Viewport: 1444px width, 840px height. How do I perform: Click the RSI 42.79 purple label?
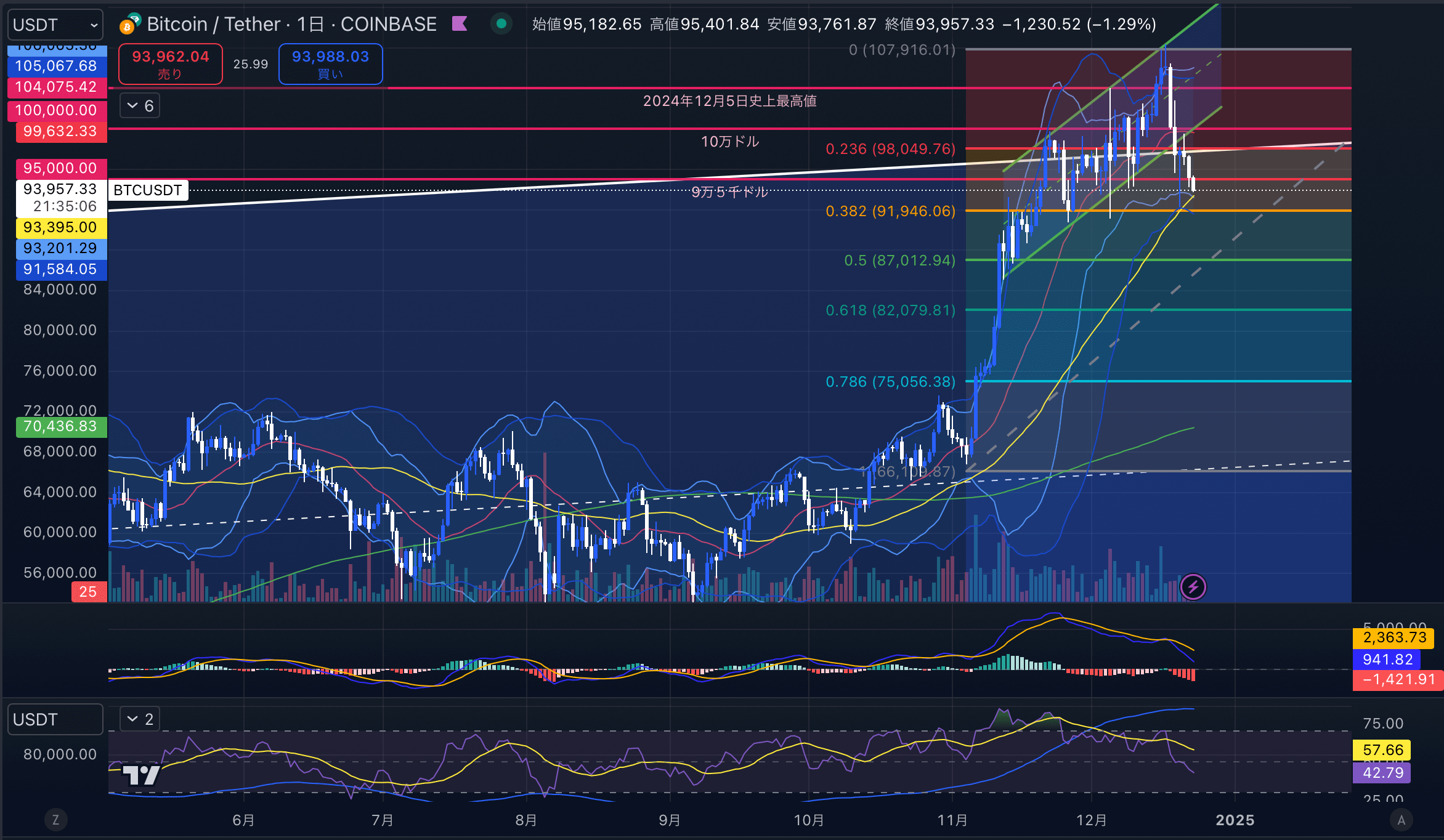click(x=1382, y=773)
